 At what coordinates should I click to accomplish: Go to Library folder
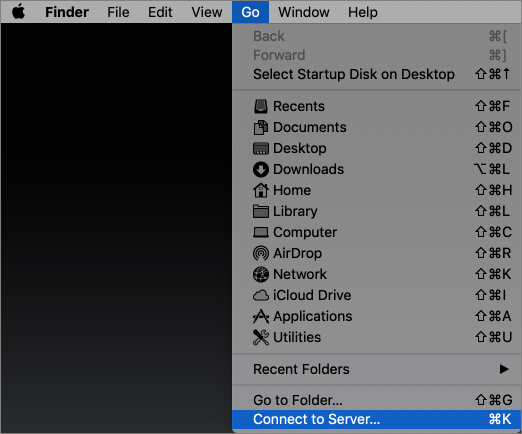377,211
